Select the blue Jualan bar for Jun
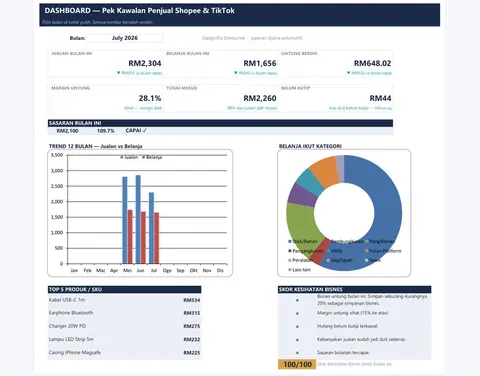480x376 pixels. [x=138, y=219]
